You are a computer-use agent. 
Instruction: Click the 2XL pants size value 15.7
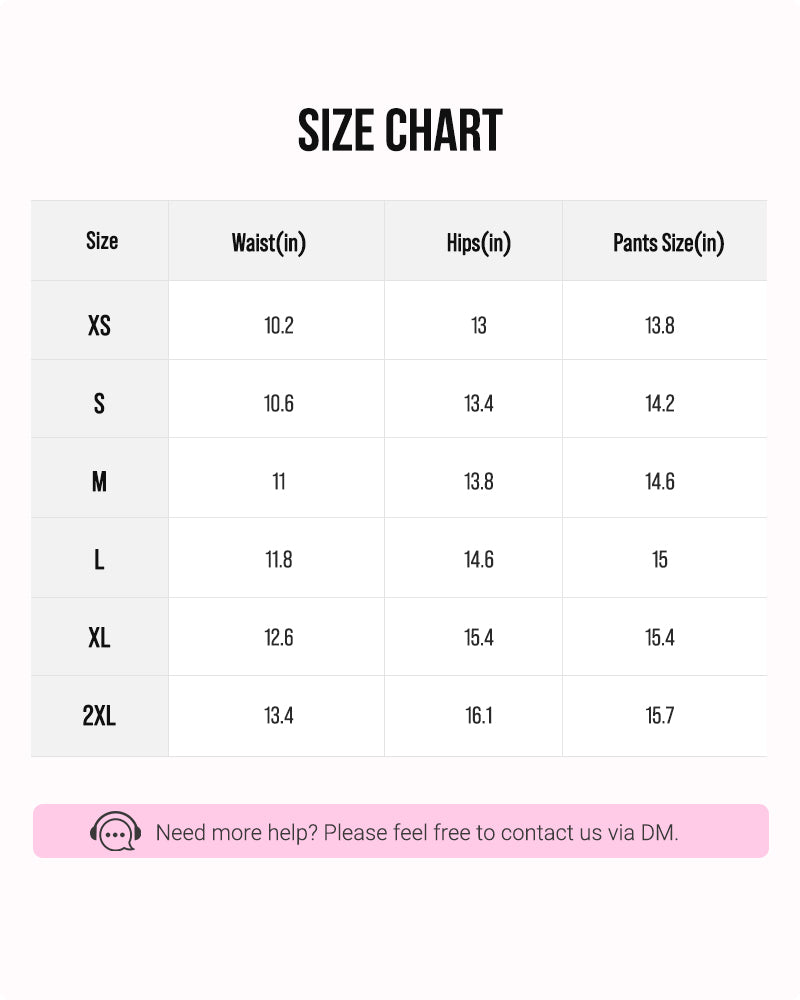tap(659, 716)
